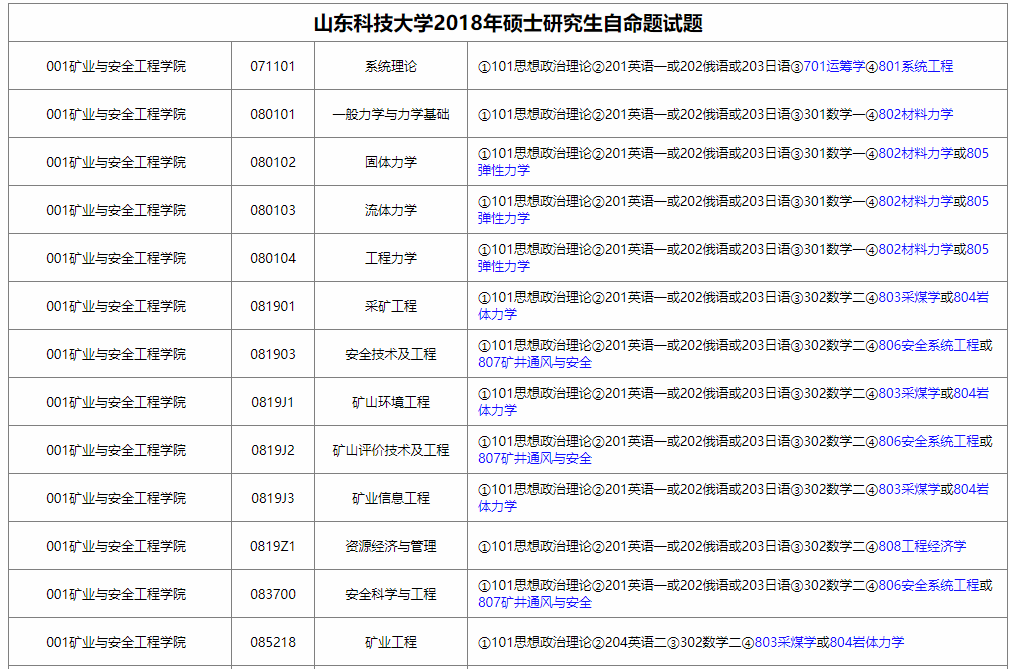Click the major name 矿山评价技术及工程

point(390,450)
